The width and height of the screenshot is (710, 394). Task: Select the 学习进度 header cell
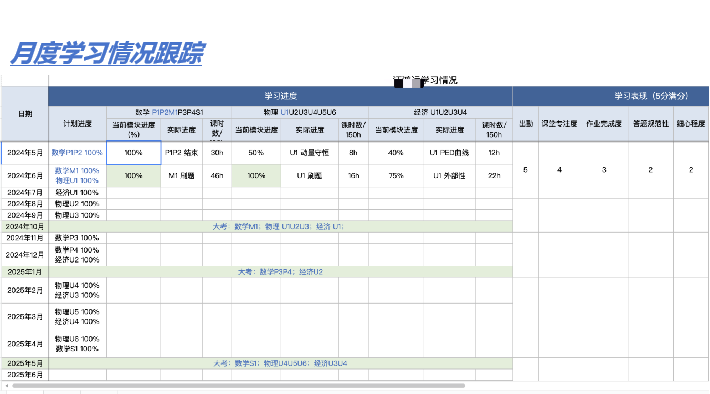[280, 96]
